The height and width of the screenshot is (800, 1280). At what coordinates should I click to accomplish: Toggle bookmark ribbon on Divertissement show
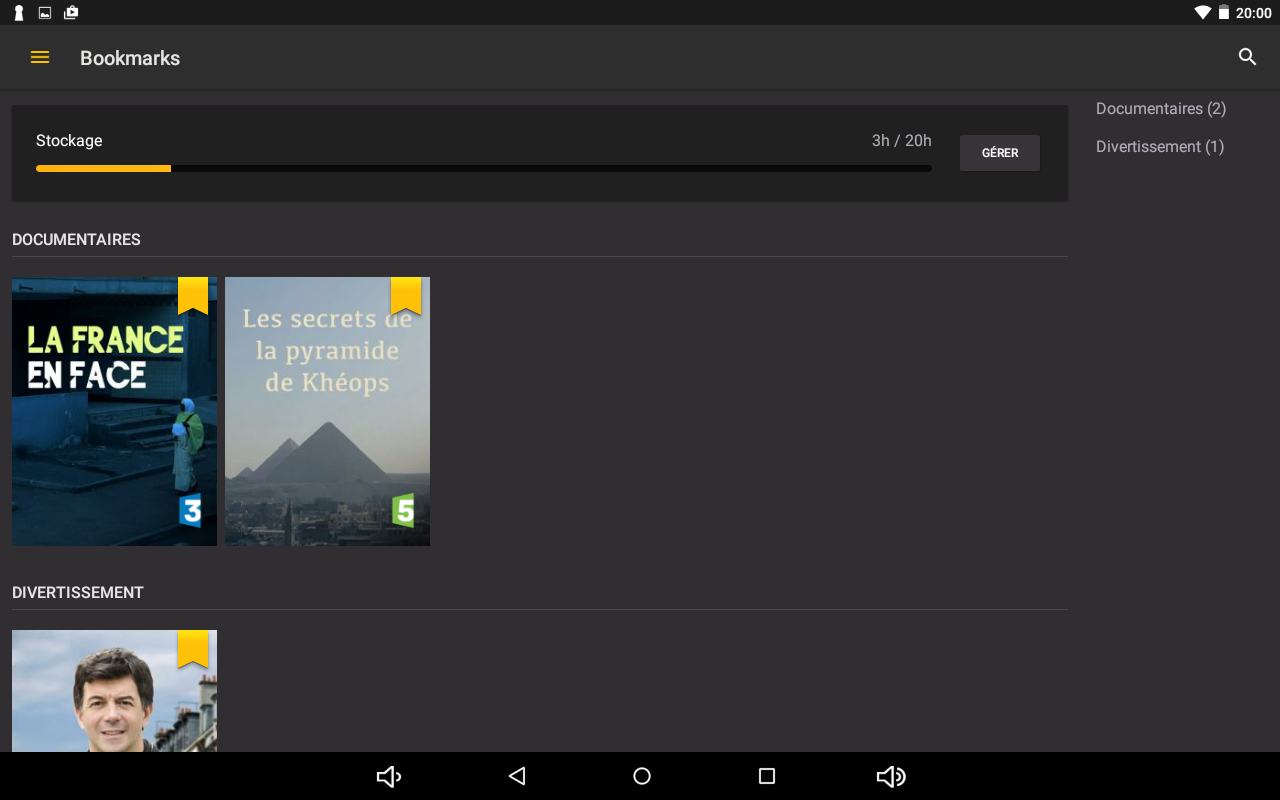point(193,648)
